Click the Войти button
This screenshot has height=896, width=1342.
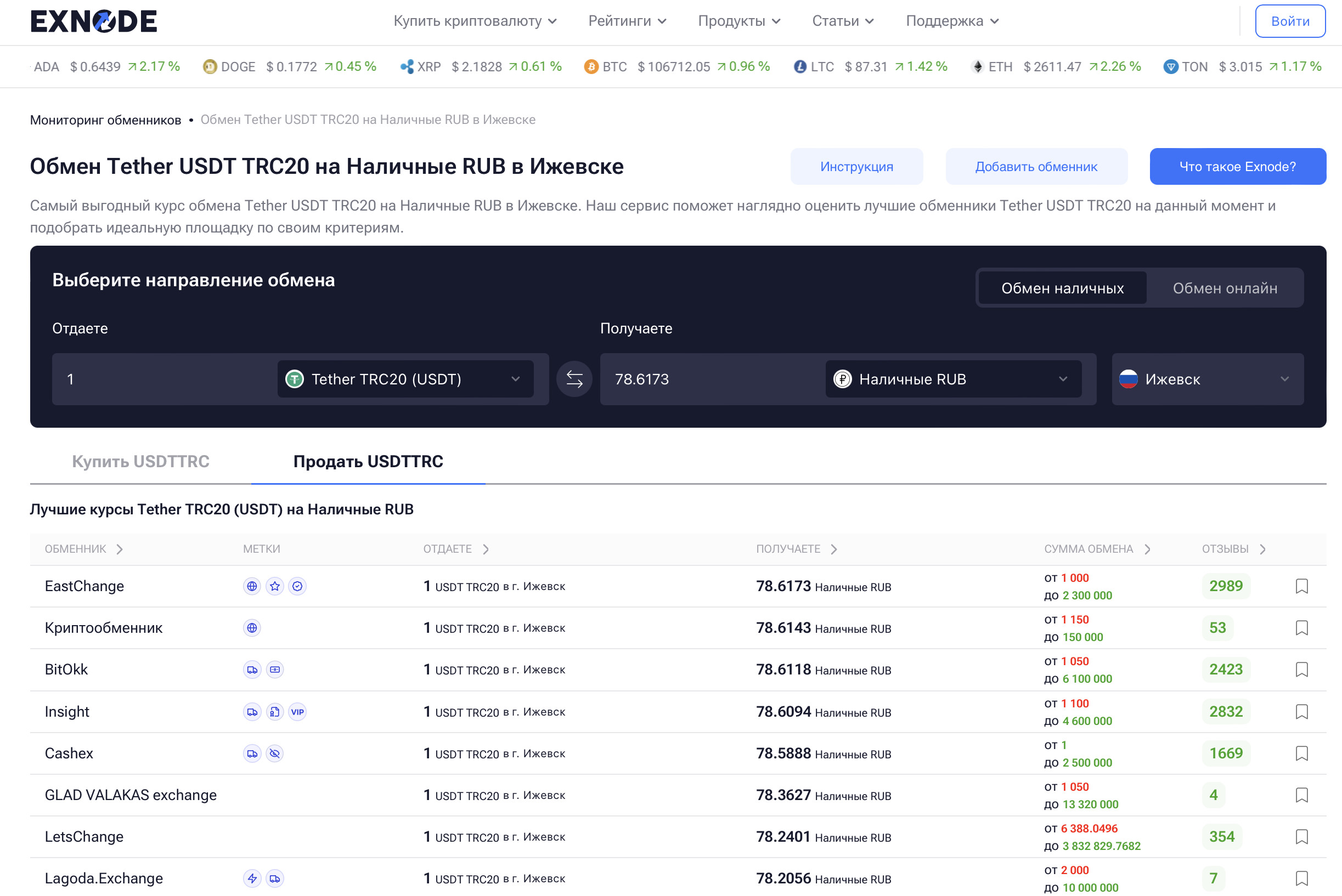coord(1290,21)
